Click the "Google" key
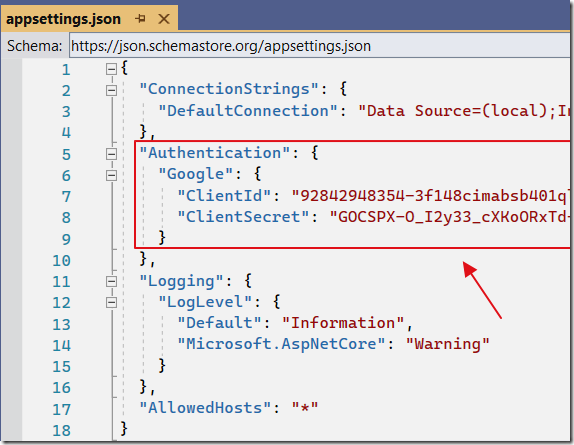Image resolution: width=574 pixels, height=445 pixels. 195,174
